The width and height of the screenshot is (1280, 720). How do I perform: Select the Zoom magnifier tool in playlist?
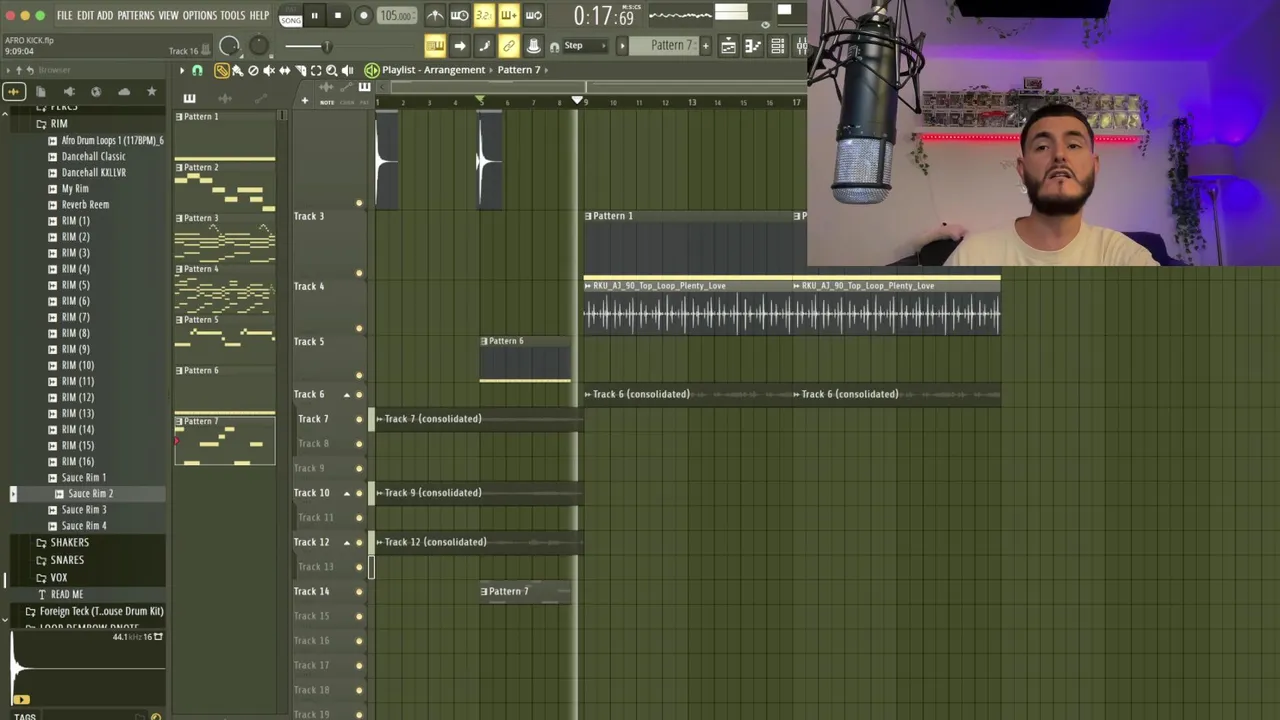point(332,70)
